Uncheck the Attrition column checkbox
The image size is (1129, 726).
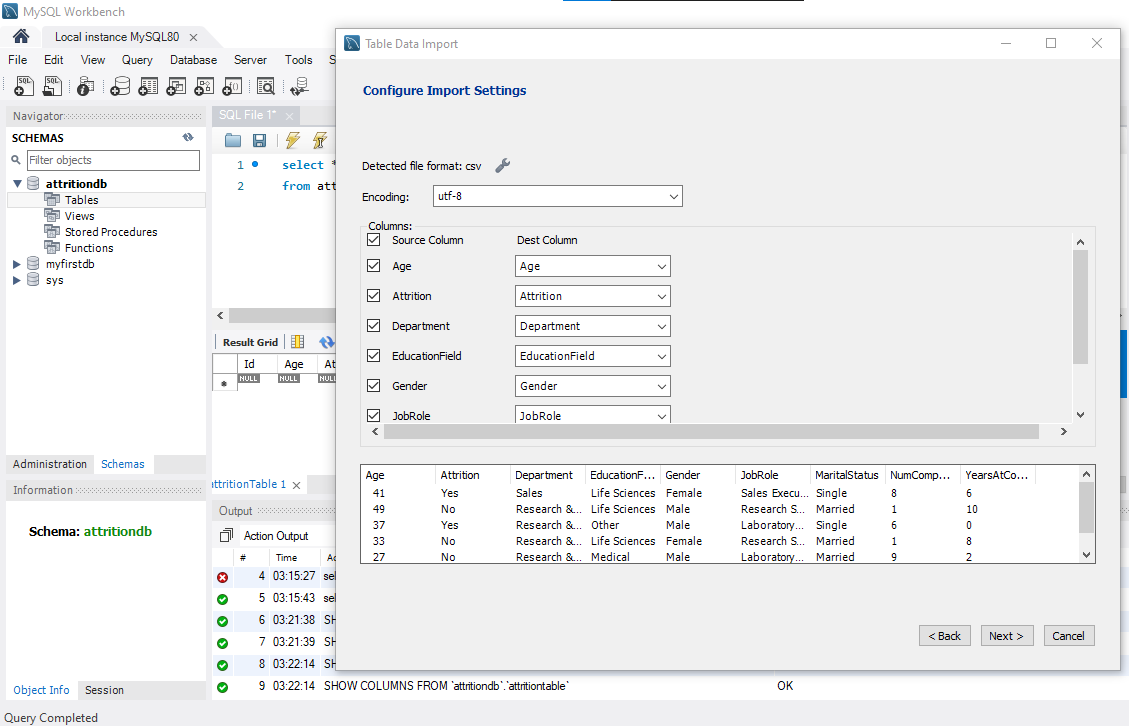tap(374, 295)
